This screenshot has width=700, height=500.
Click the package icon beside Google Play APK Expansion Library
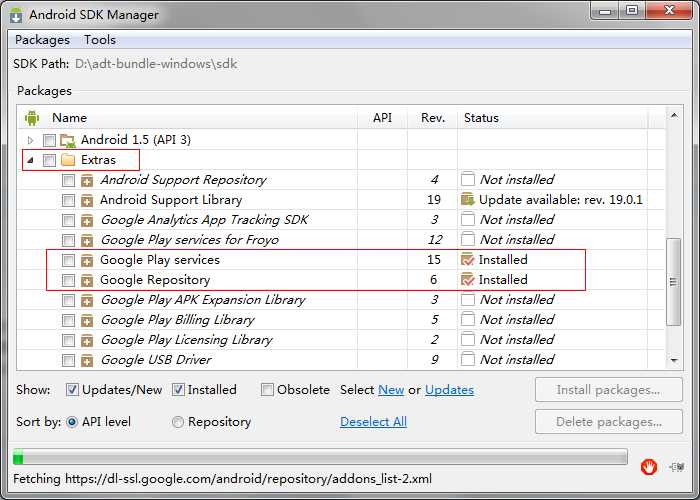point(87,300)
